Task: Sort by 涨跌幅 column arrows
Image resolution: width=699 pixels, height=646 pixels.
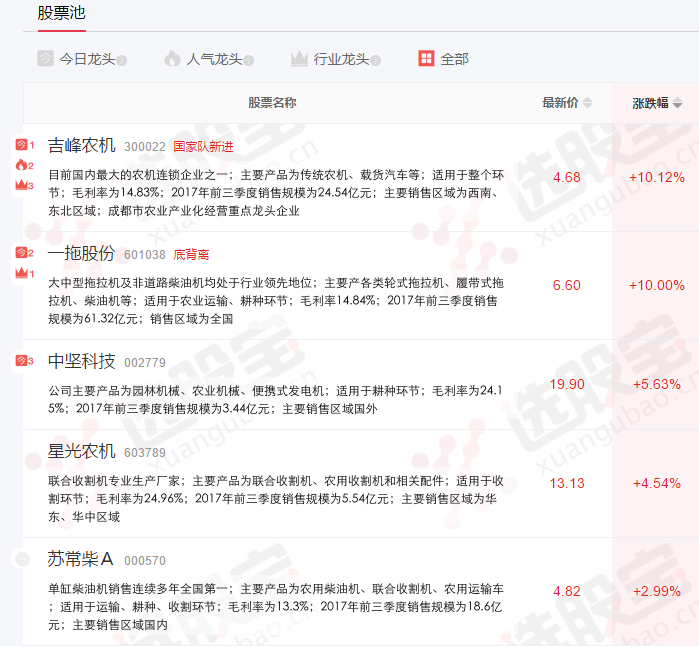Action: (x=678, y=103)
